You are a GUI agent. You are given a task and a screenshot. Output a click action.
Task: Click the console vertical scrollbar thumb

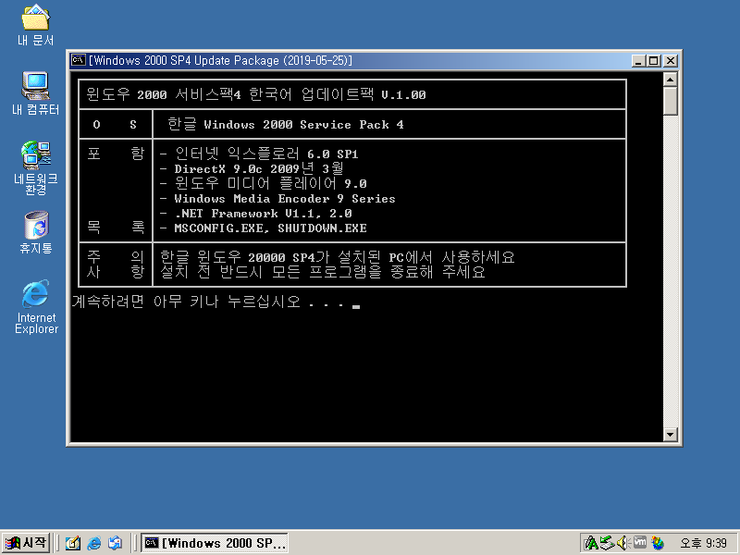pos(670,101)
